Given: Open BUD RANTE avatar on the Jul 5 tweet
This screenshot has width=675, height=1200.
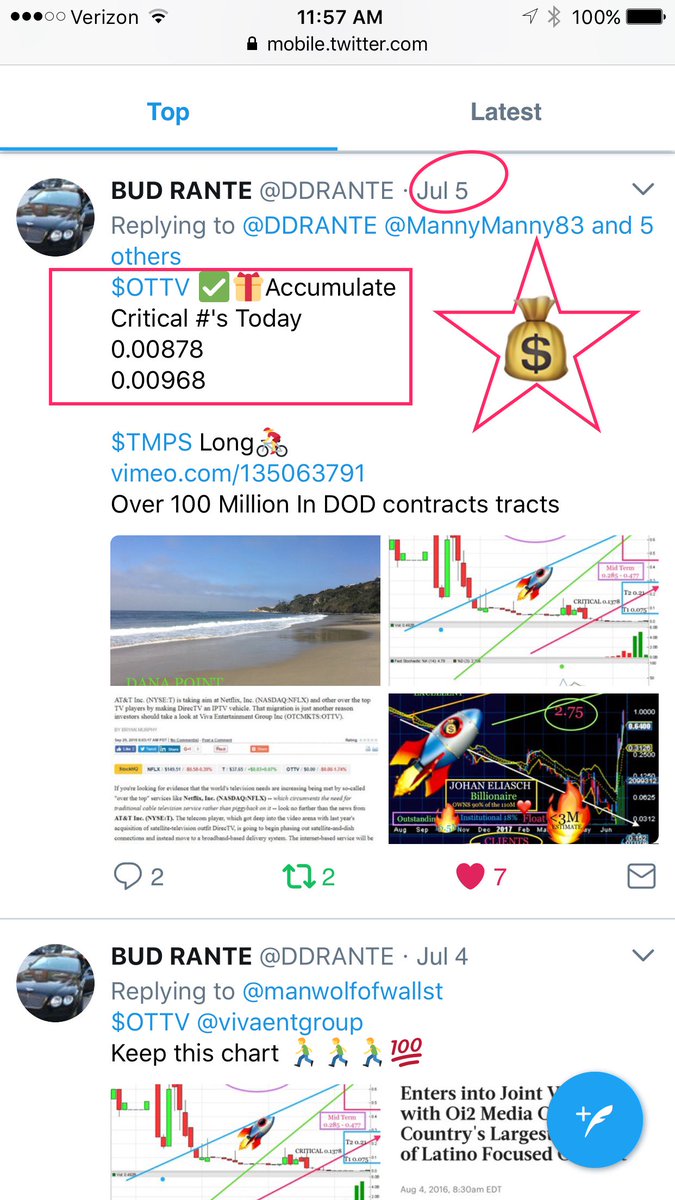Looking at the screenshot, I should point(56,218).
